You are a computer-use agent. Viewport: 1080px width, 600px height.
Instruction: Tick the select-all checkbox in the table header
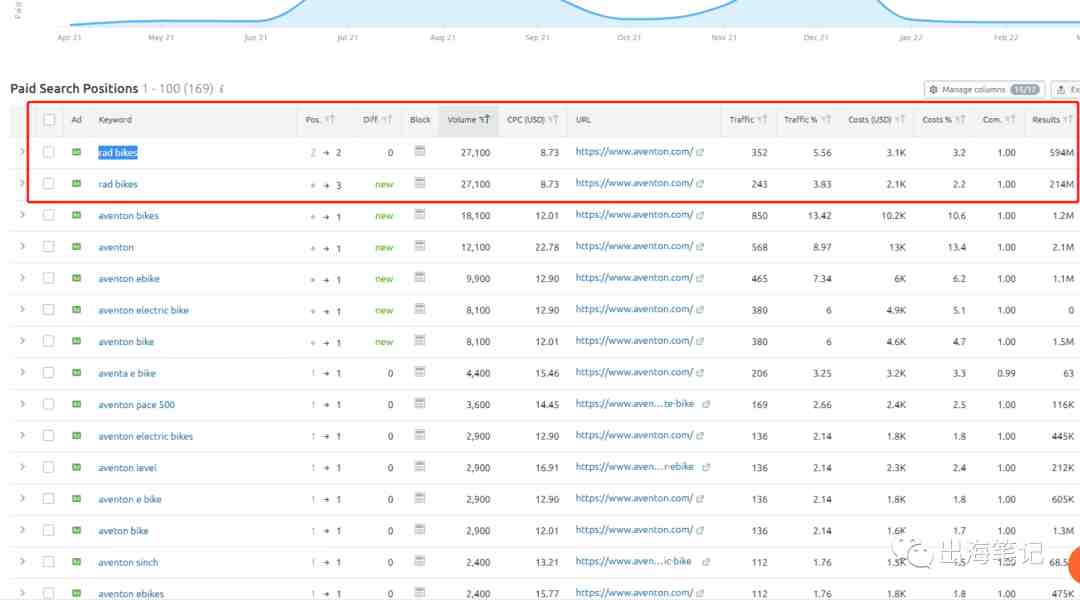click(49, 120)
